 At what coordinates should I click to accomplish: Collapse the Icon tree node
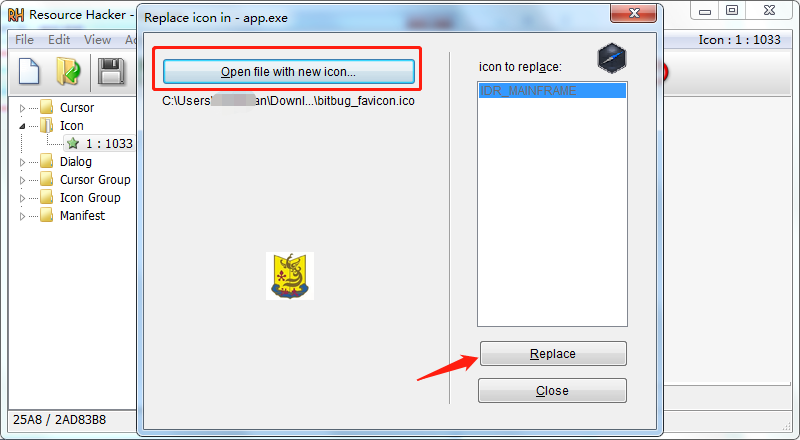click(x=22, y=126)
